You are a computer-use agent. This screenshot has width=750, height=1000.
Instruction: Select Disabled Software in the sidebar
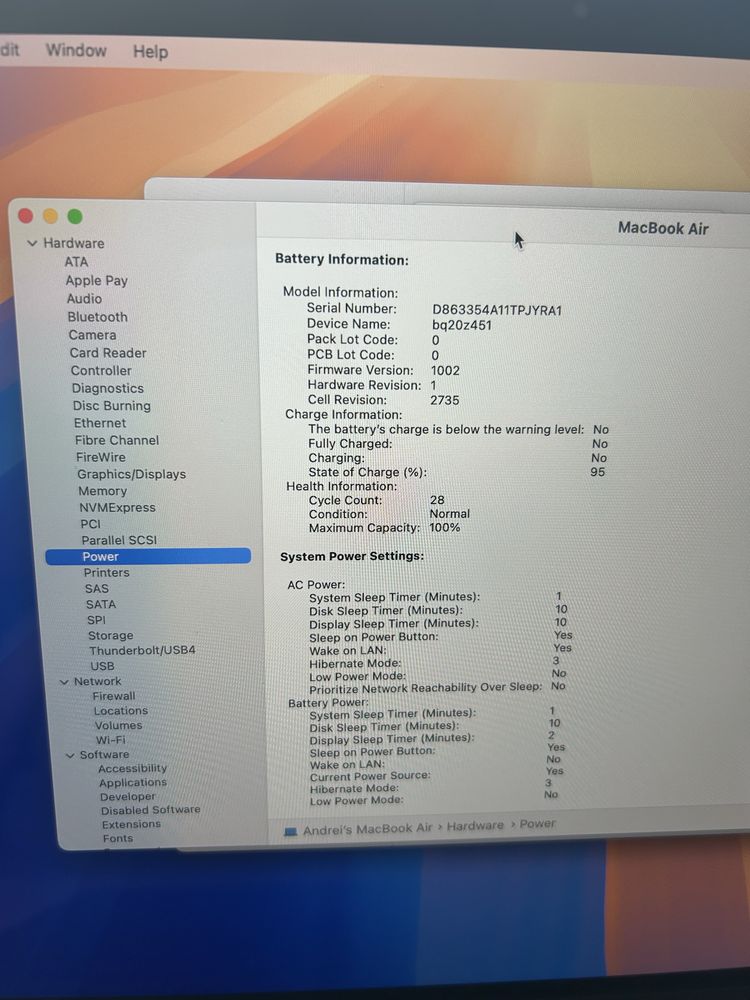click(x=151, y=810)
